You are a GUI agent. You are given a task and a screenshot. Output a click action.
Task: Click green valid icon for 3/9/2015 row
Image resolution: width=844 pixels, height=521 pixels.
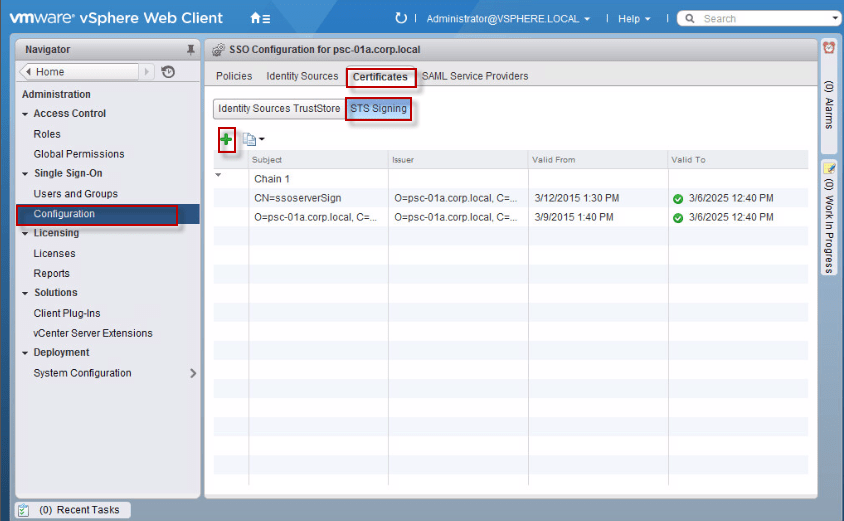678,217
